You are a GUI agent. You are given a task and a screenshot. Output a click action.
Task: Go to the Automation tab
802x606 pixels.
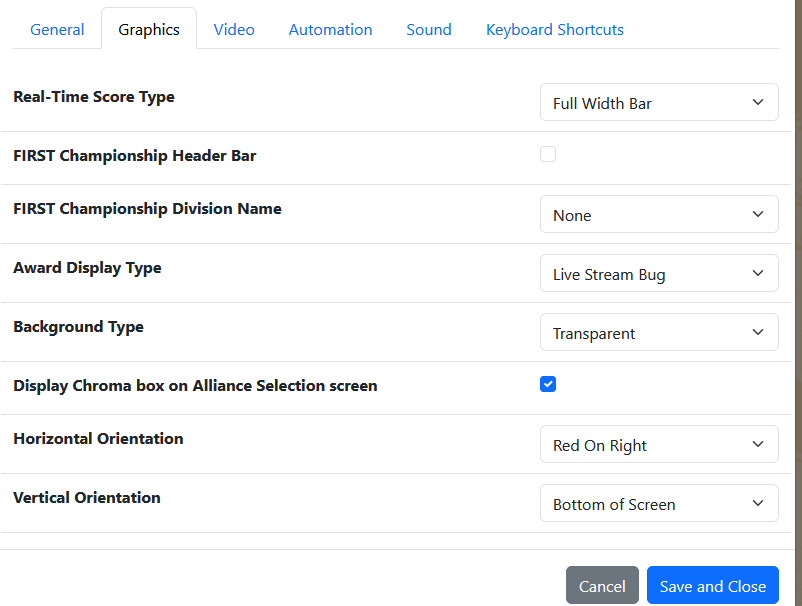[330, 29]
